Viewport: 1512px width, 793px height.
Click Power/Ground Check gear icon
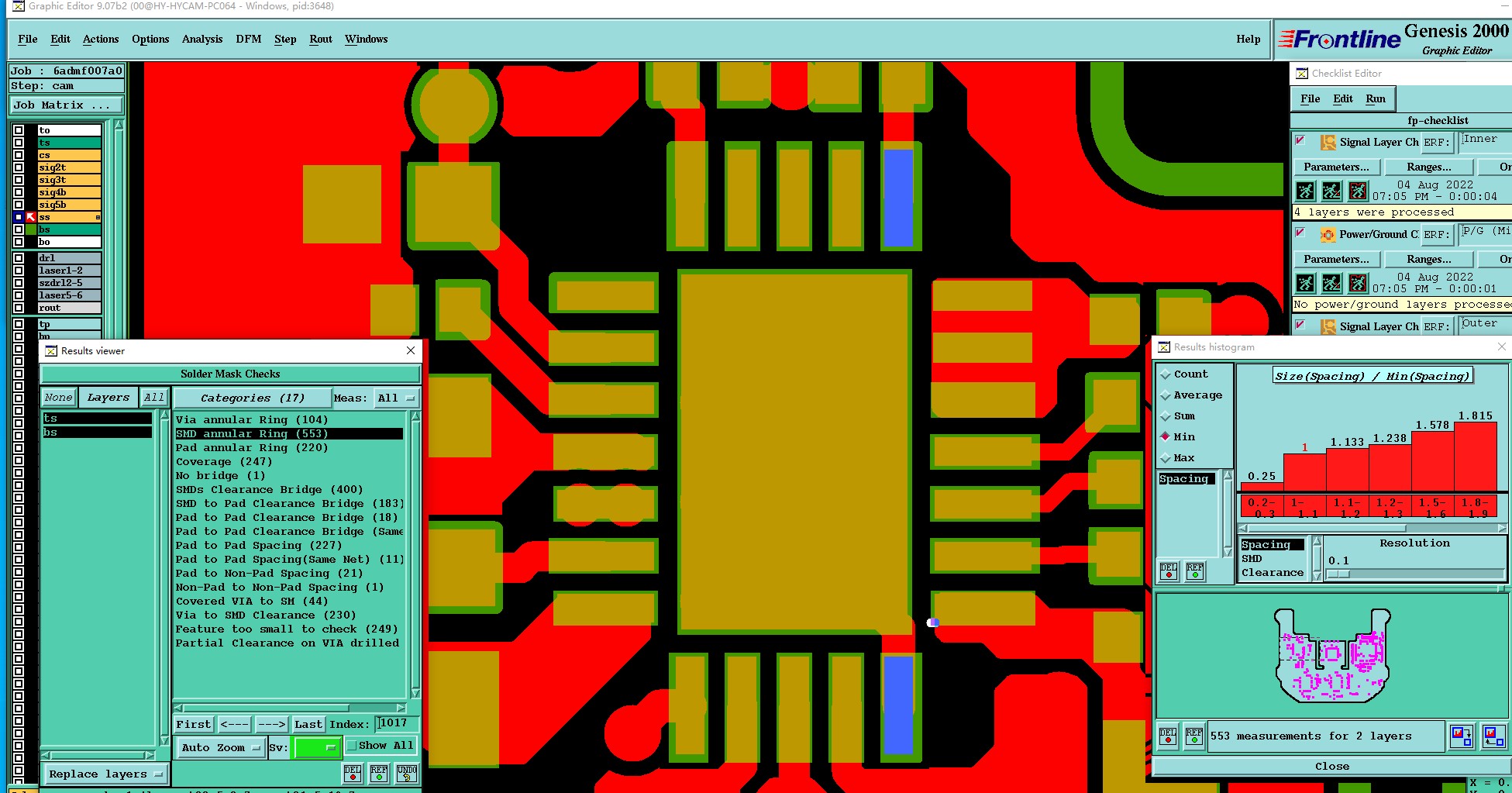tap(1328, 234)
